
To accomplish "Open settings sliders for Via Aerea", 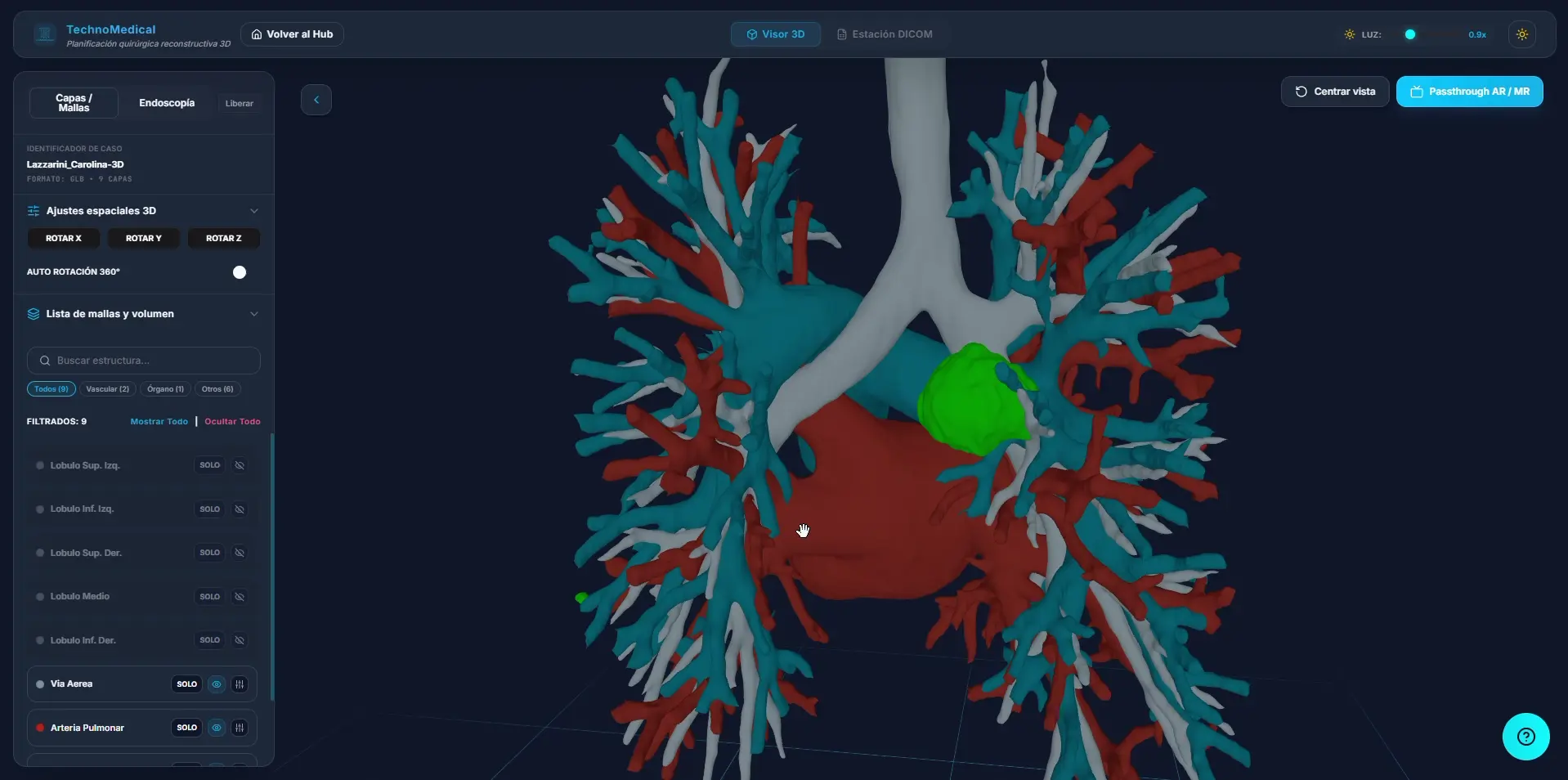I will pyautogui.click(x=240, y=684).
